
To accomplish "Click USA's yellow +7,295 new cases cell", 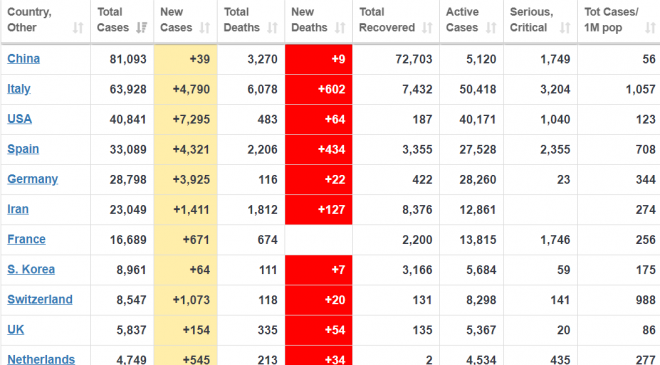I will (186, 120).
